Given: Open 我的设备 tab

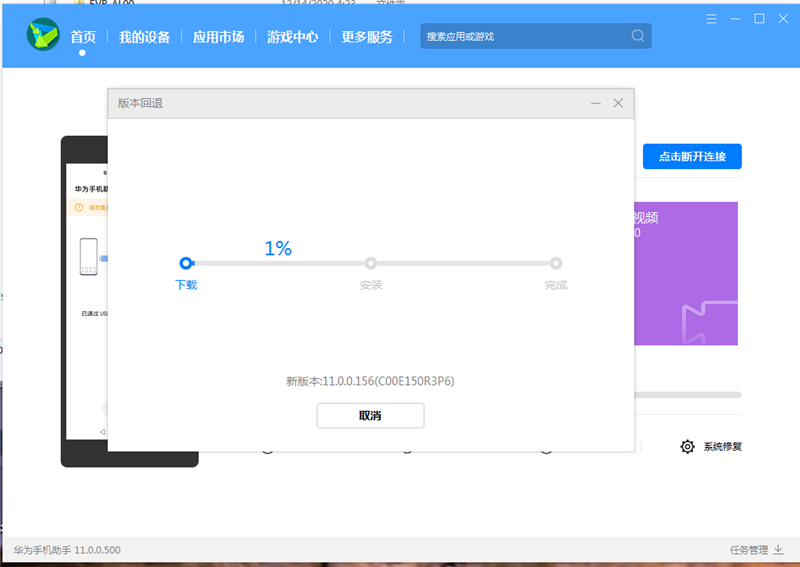Looking at the screenshot, I should 144,37.
